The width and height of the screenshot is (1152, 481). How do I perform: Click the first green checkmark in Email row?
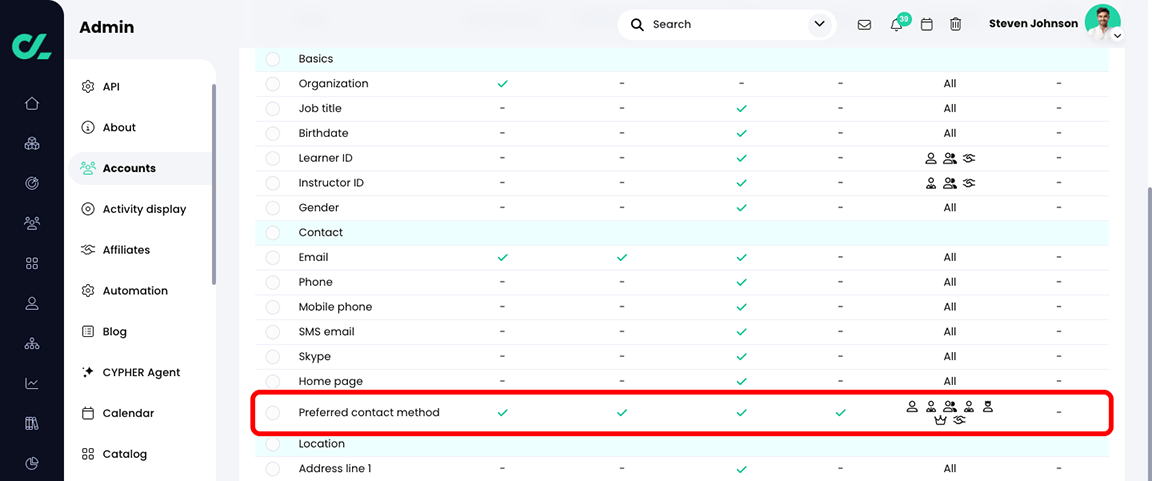tap(503, 258)
